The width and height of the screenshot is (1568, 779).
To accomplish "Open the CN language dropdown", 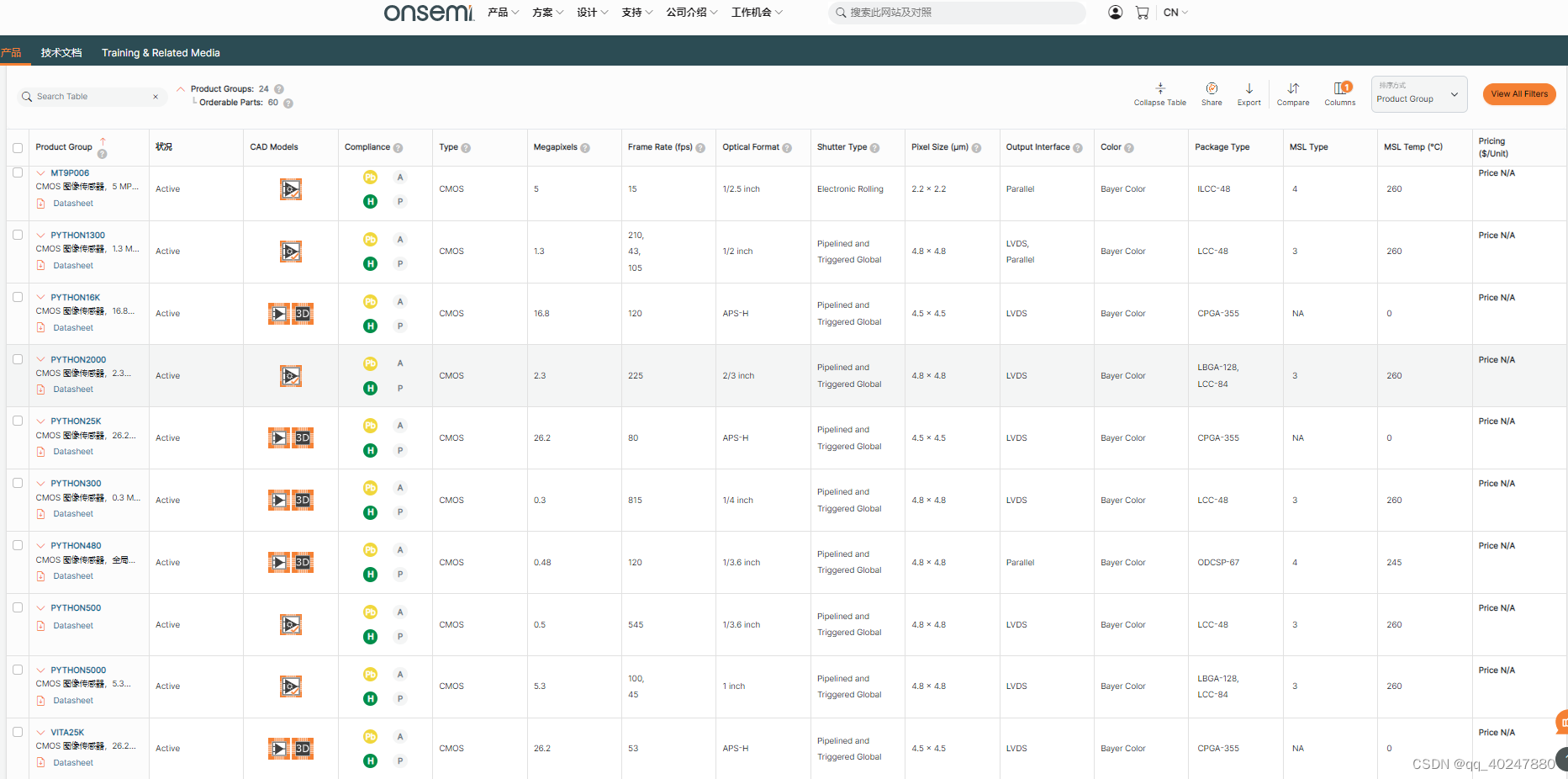I will click(1175, 13).
